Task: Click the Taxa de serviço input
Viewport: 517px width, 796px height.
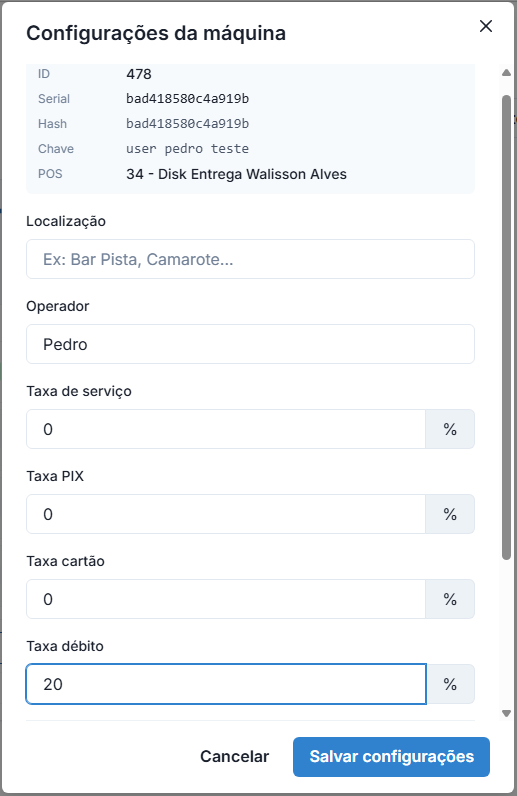Action: click(x=226, y=429)
